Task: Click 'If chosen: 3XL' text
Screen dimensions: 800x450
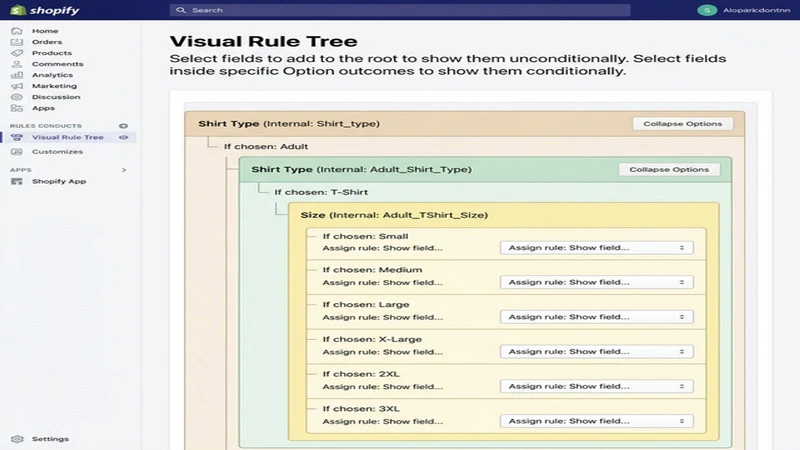Action: coord(361,409)
